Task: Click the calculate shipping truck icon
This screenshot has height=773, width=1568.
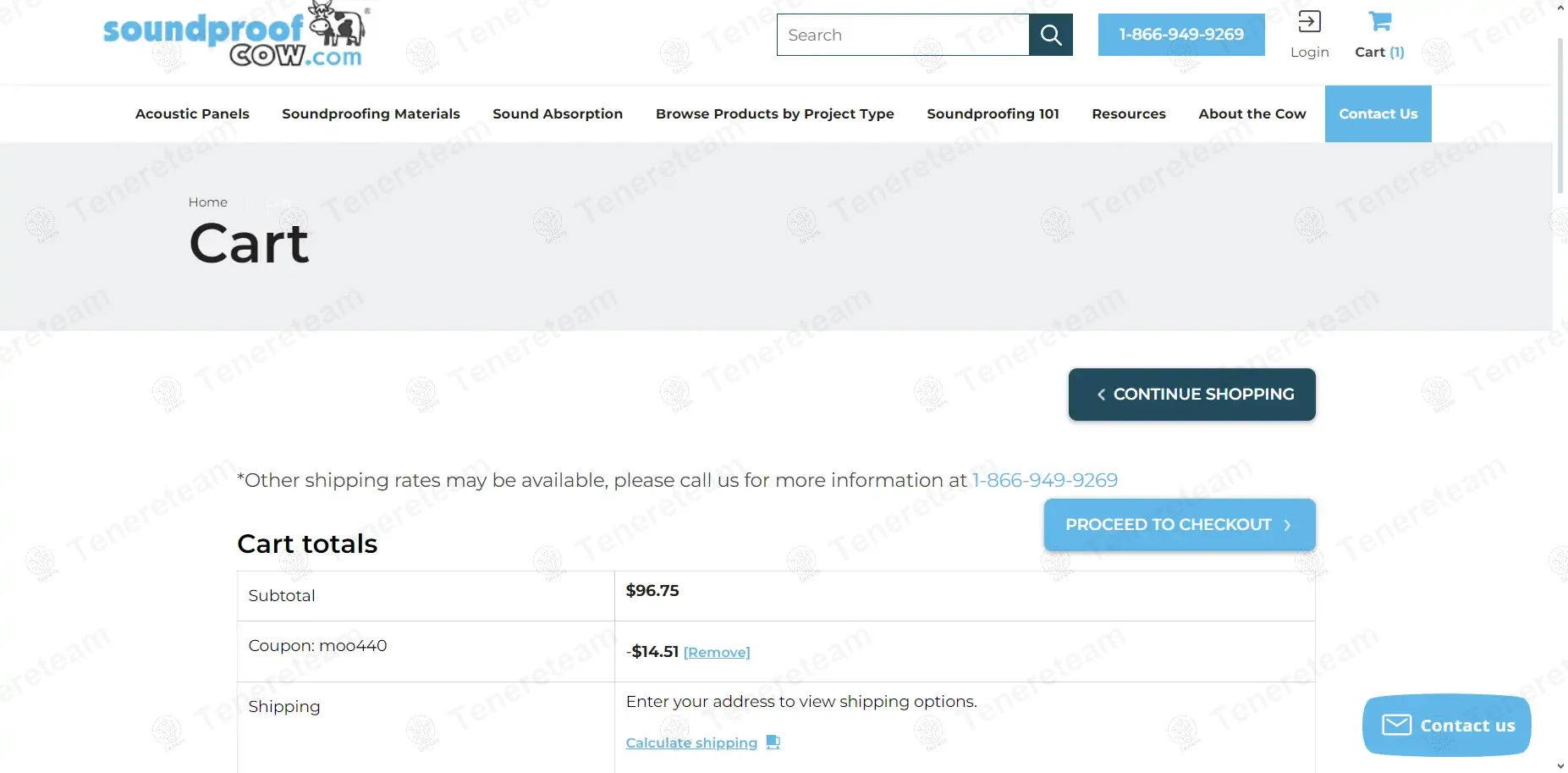Action: pos(773,742)
